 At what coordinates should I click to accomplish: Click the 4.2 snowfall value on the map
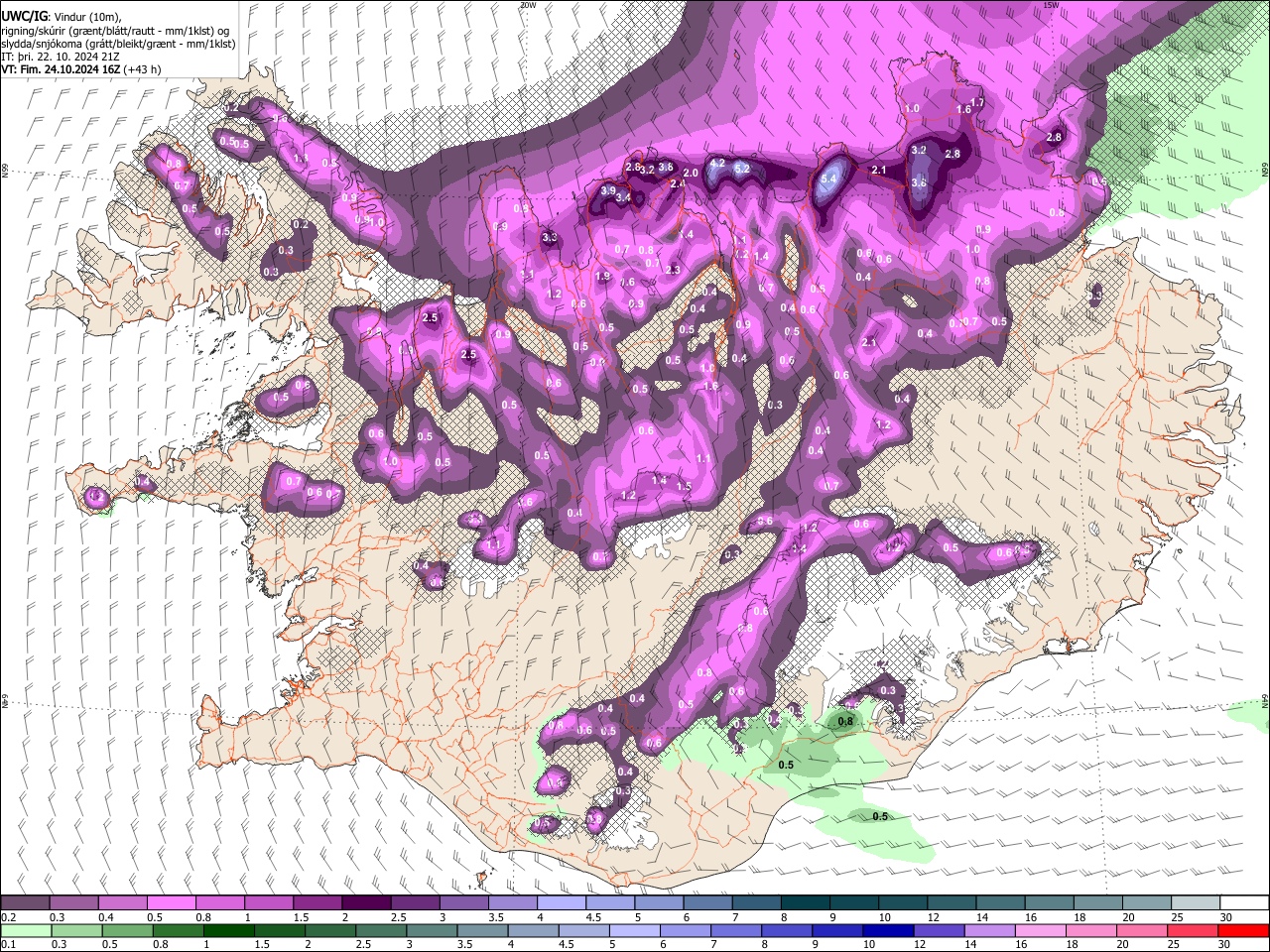click(x=717, y=163)
